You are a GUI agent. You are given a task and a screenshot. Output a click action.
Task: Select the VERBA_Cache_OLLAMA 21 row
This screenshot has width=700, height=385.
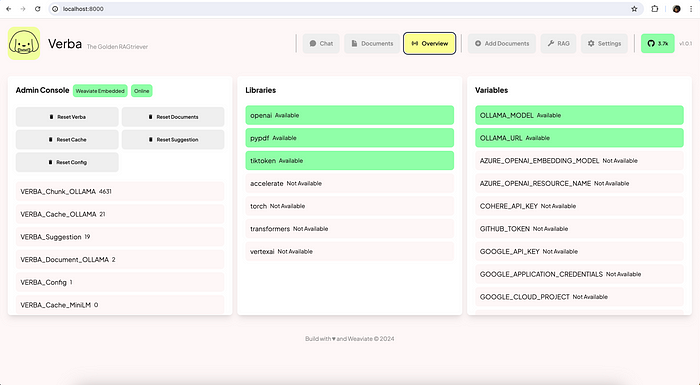120,214
